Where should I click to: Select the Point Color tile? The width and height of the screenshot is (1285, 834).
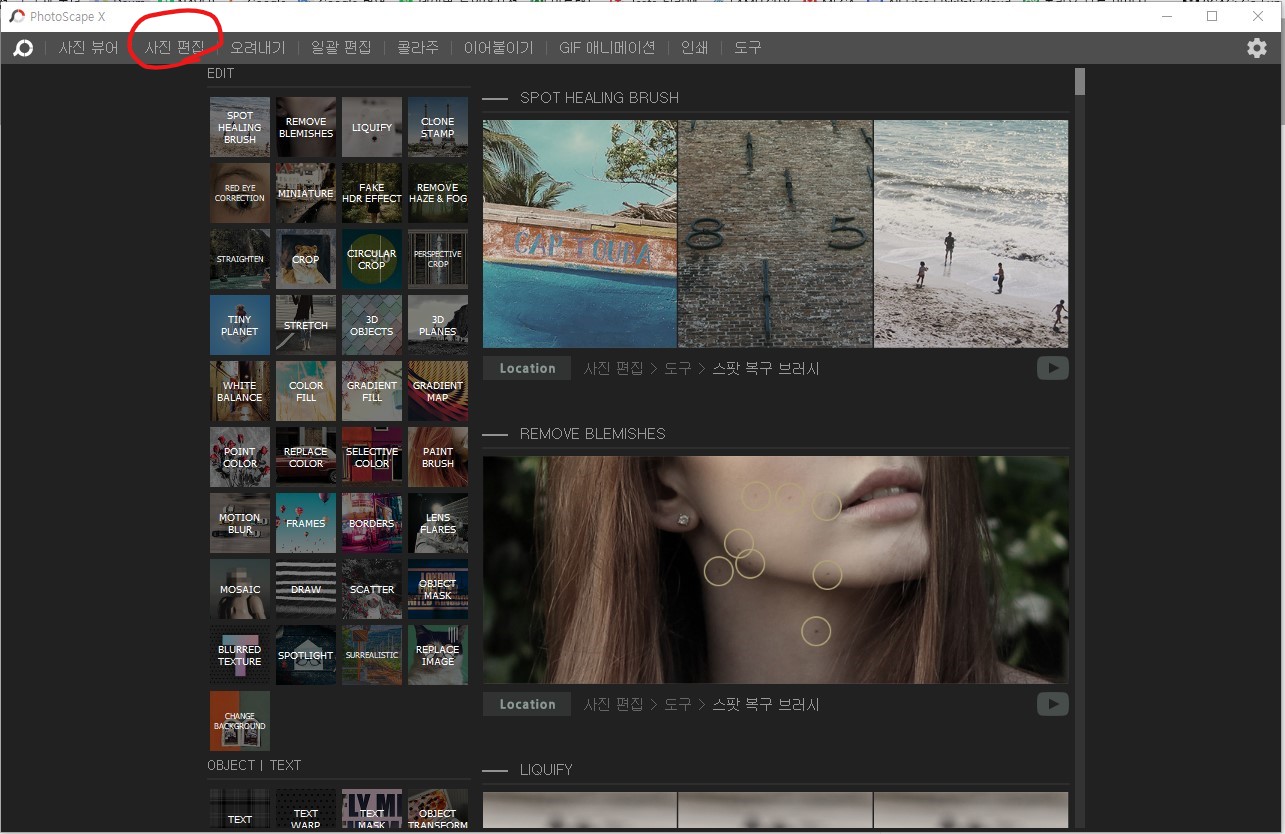(240, 457)
